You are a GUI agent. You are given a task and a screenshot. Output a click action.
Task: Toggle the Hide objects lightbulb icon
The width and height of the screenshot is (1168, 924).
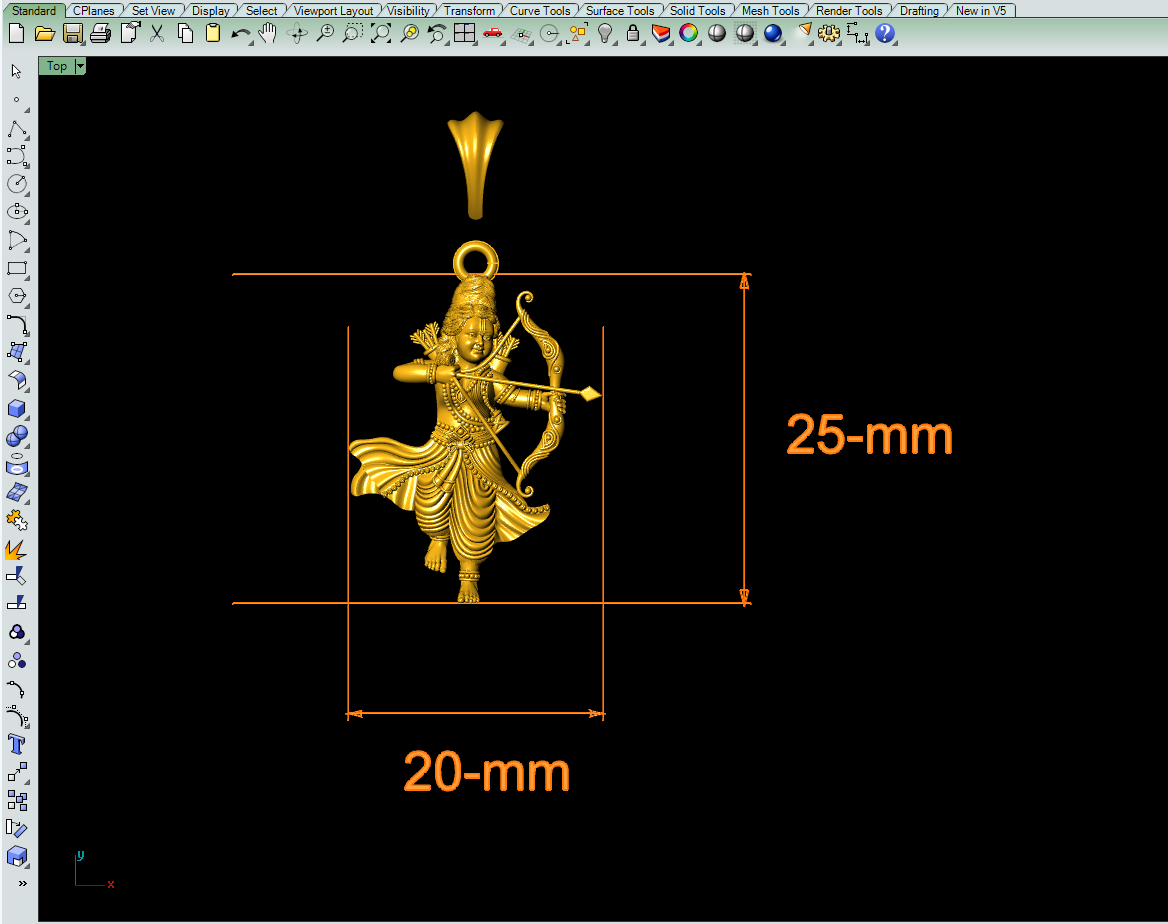tap(605, 33)
